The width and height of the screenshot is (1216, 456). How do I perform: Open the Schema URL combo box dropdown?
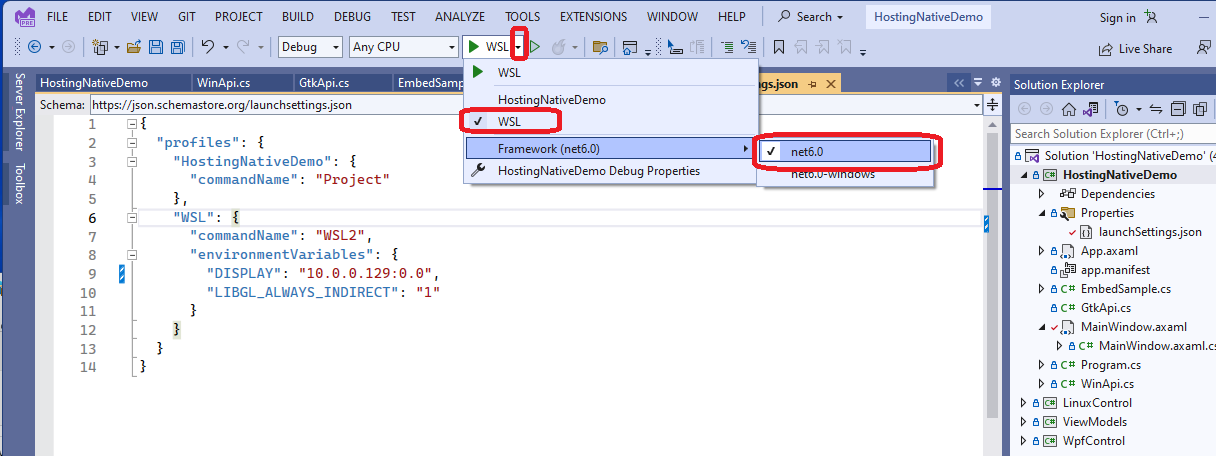click(977, 104)
